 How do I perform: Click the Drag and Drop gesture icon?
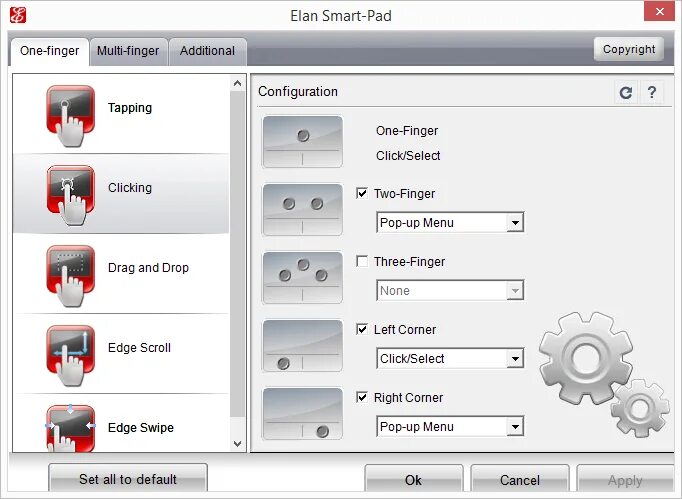point(70,275)
